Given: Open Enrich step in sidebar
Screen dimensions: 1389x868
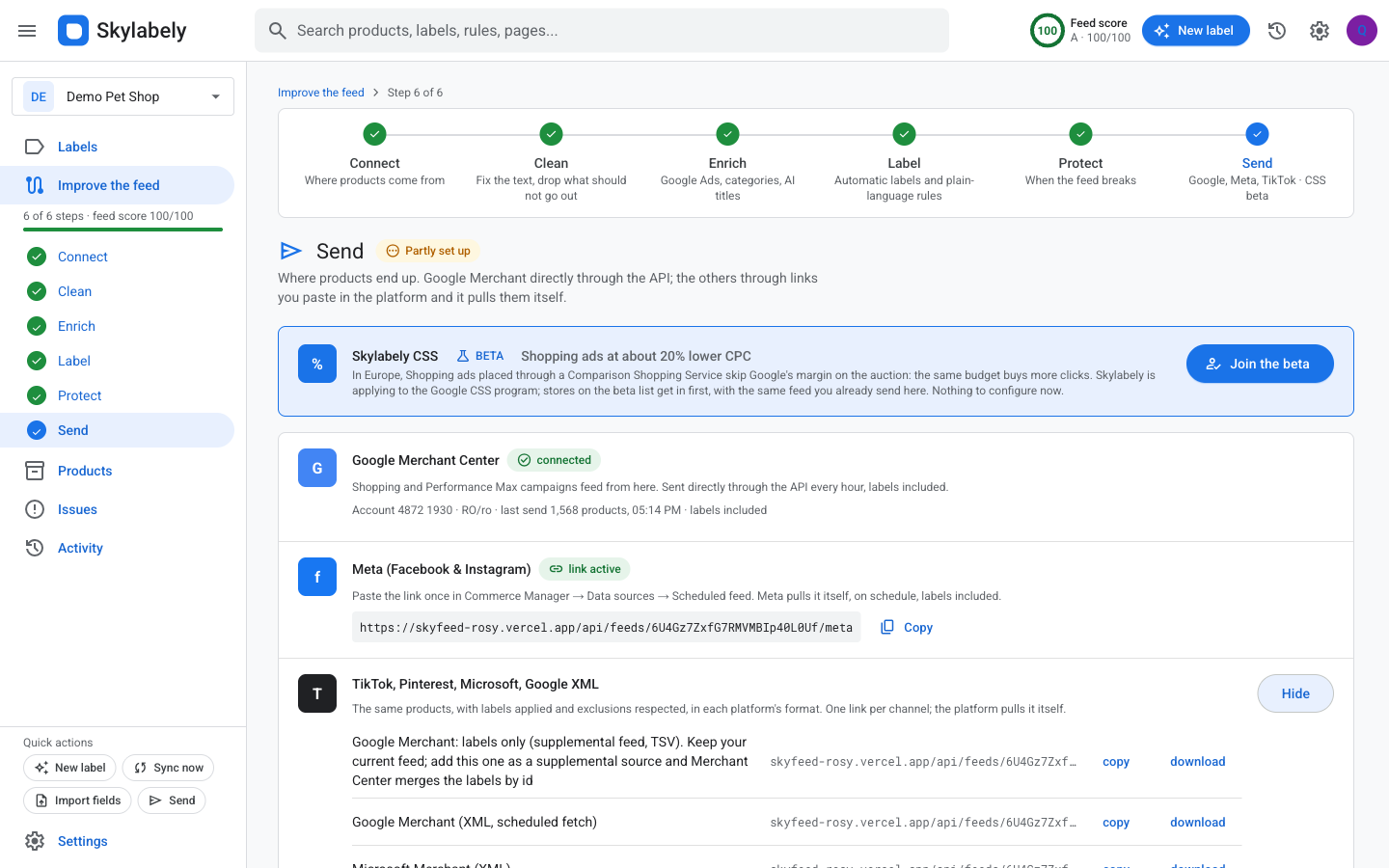Looking at the screenshot, I should [x=117, y=326].
